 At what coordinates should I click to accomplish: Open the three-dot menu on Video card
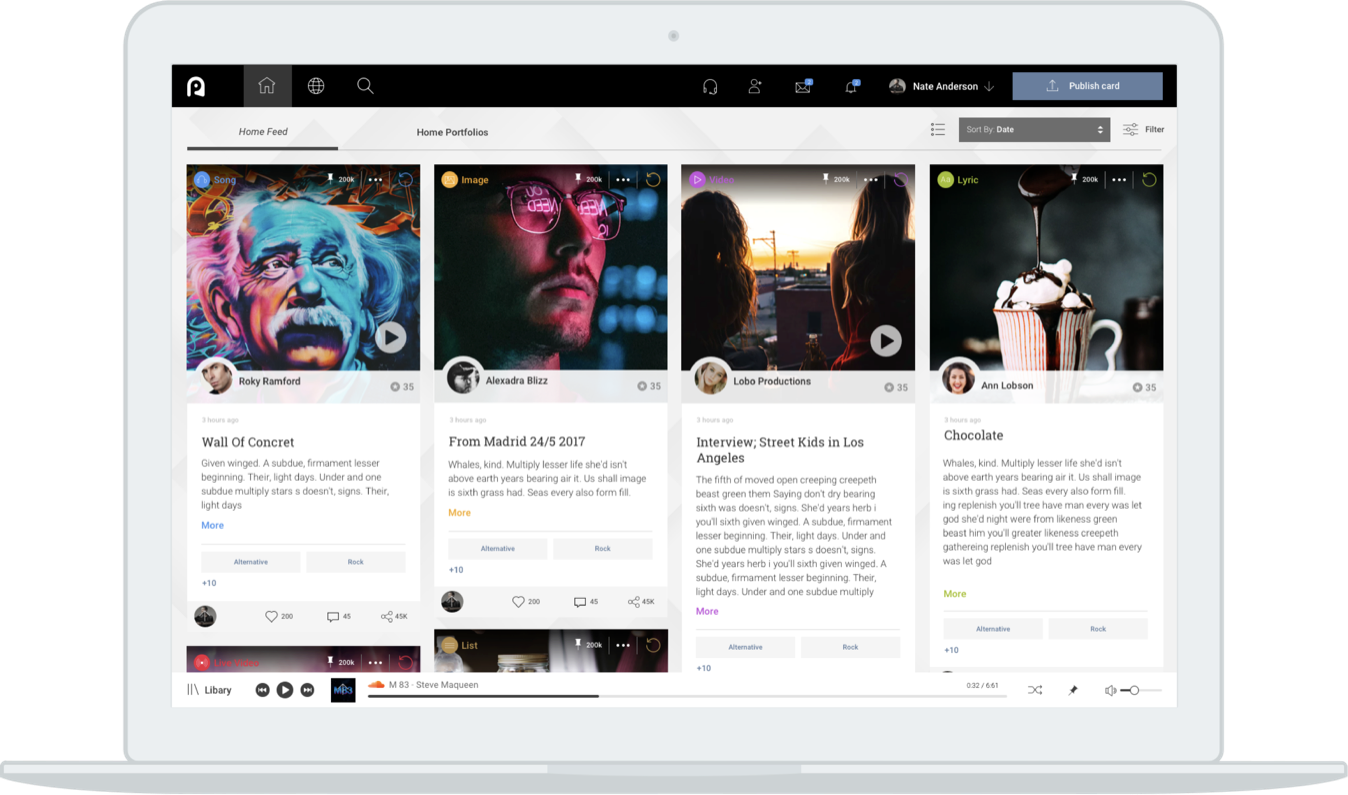(871, 180)
